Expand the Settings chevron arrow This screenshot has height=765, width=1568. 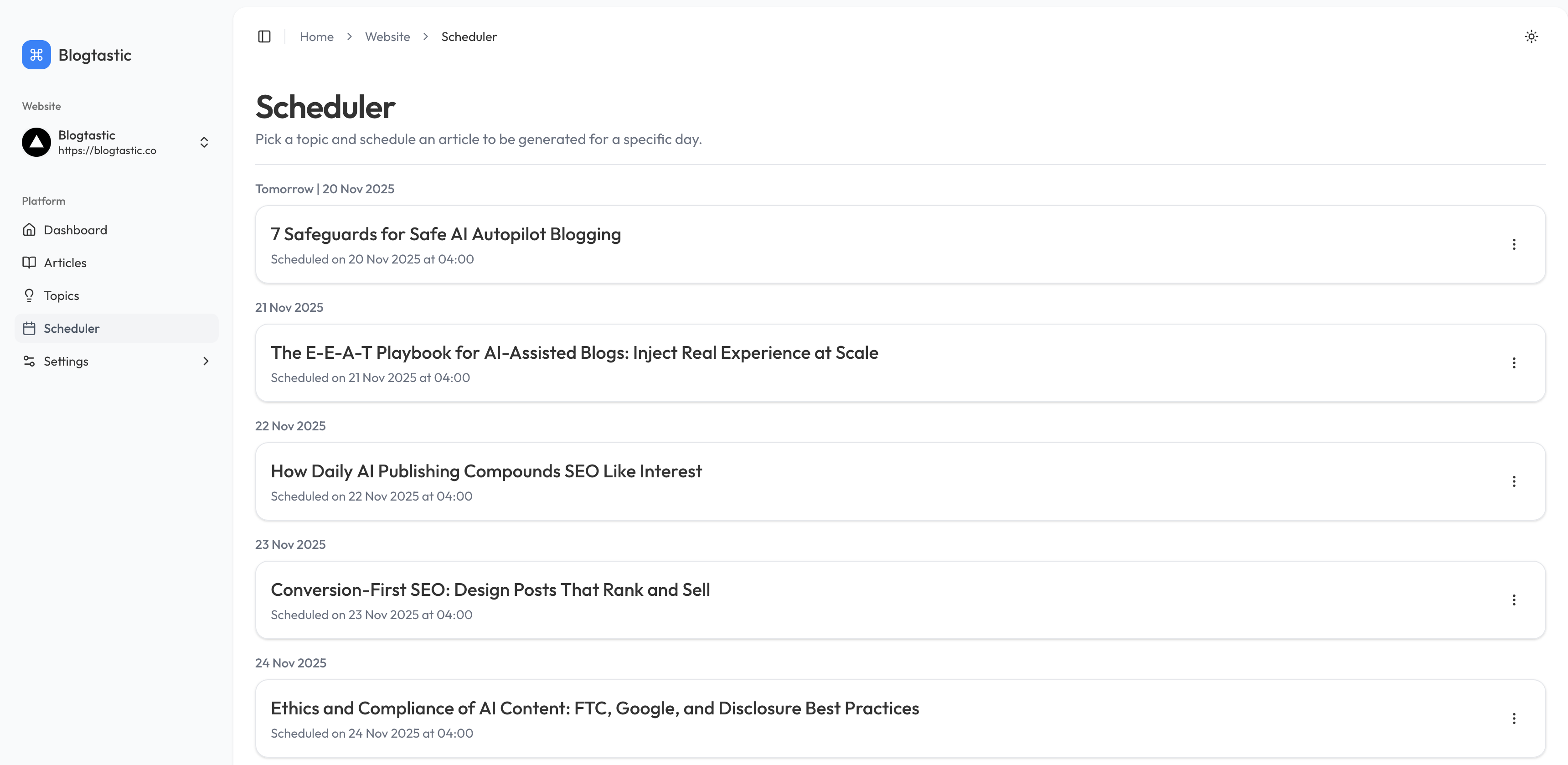point(206,362)
